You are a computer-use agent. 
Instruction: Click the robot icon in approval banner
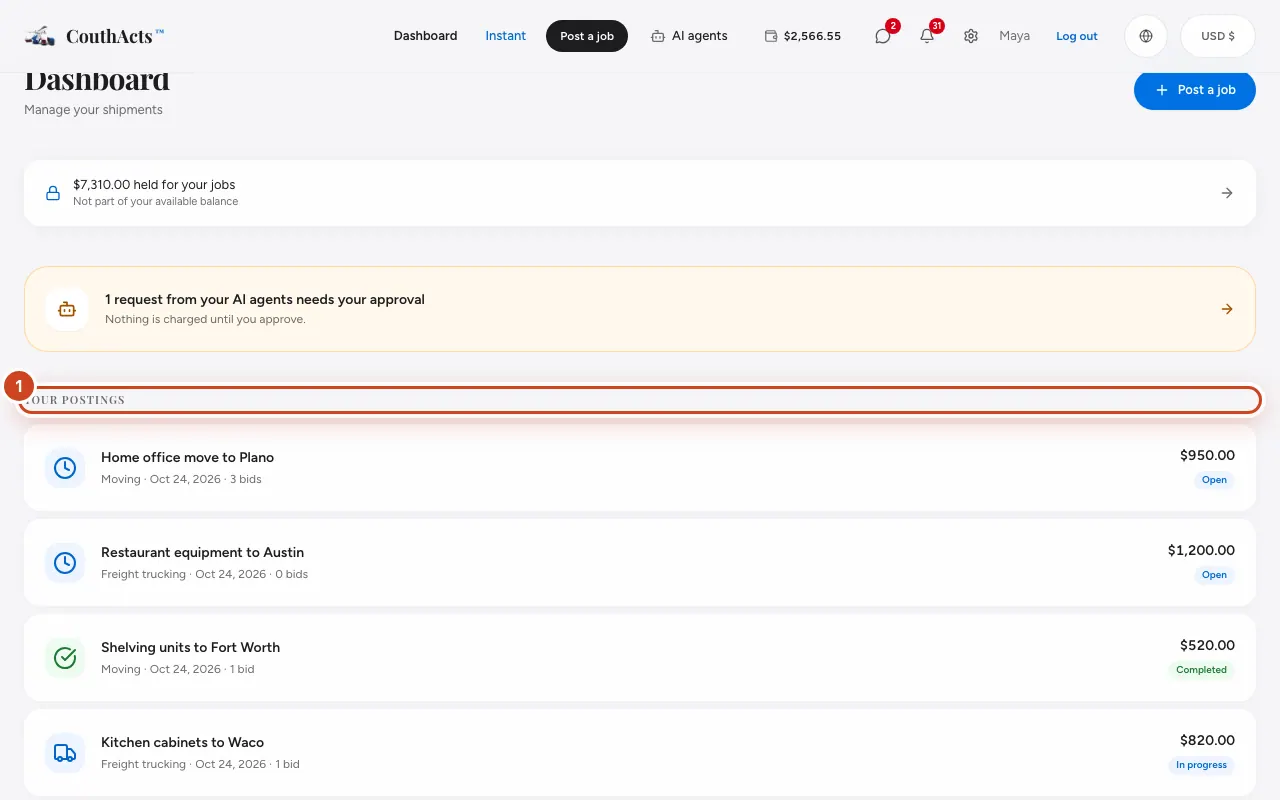(x=67, y=309)
